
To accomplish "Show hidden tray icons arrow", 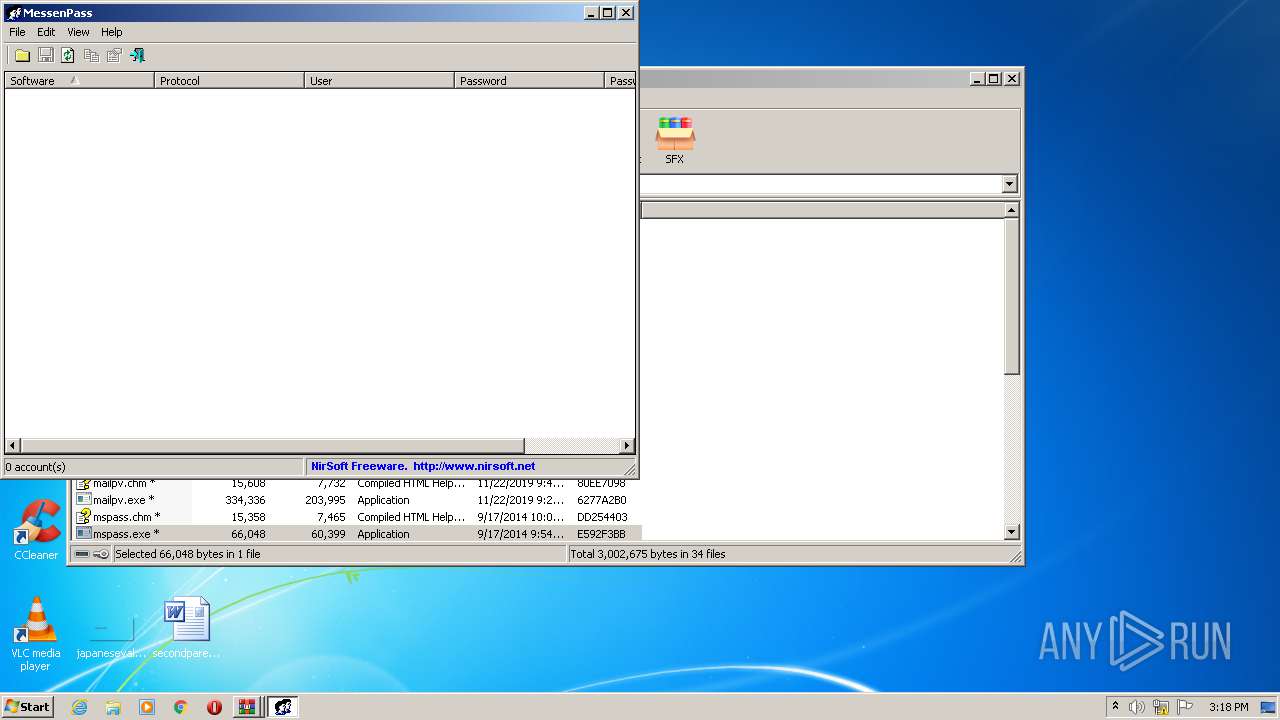I will click(x=1115, y=707).
